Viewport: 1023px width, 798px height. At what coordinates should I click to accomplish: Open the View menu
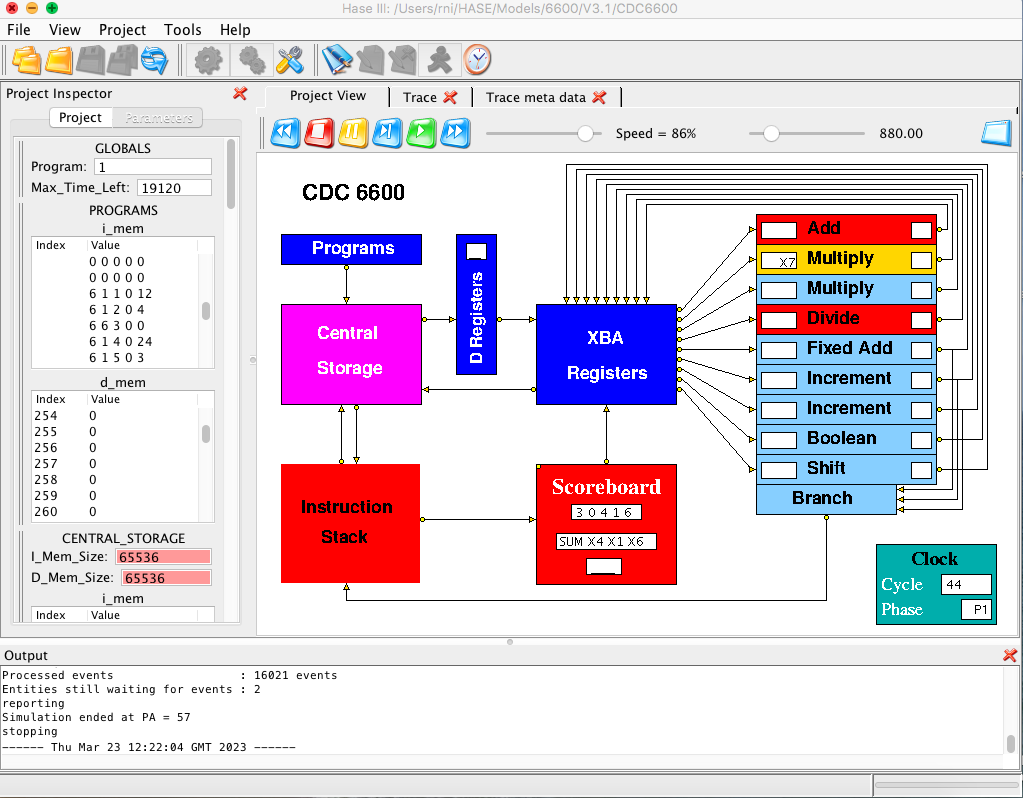click(65, 30)
